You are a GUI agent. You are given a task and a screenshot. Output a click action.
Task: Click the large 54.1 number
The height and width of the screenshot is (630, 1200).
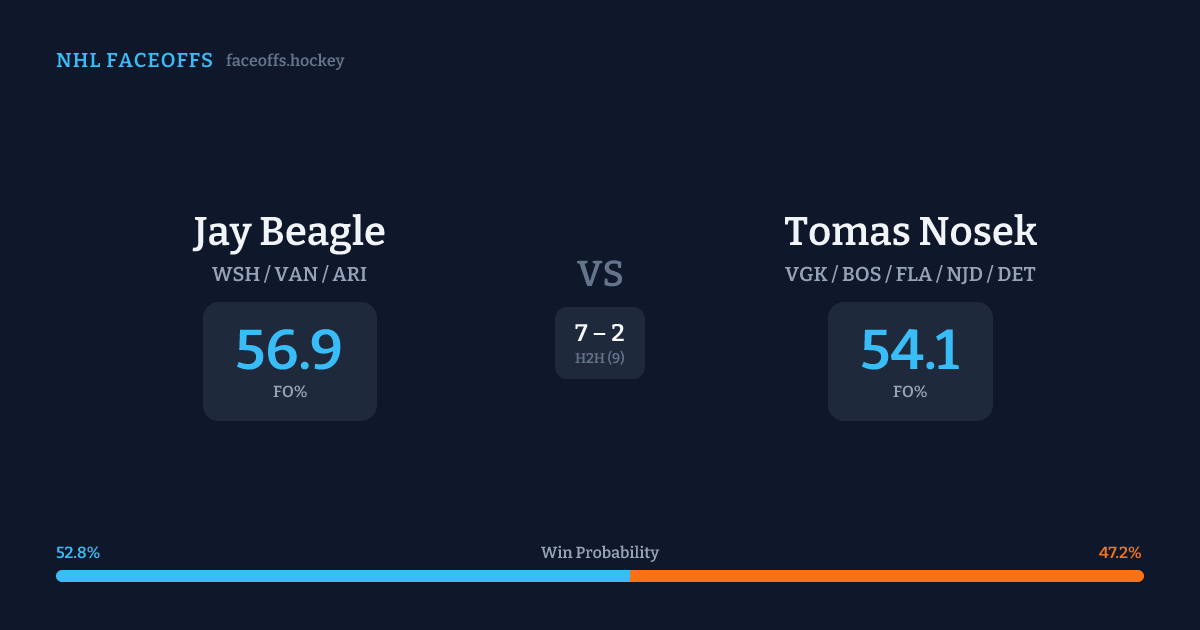[910, 350]
